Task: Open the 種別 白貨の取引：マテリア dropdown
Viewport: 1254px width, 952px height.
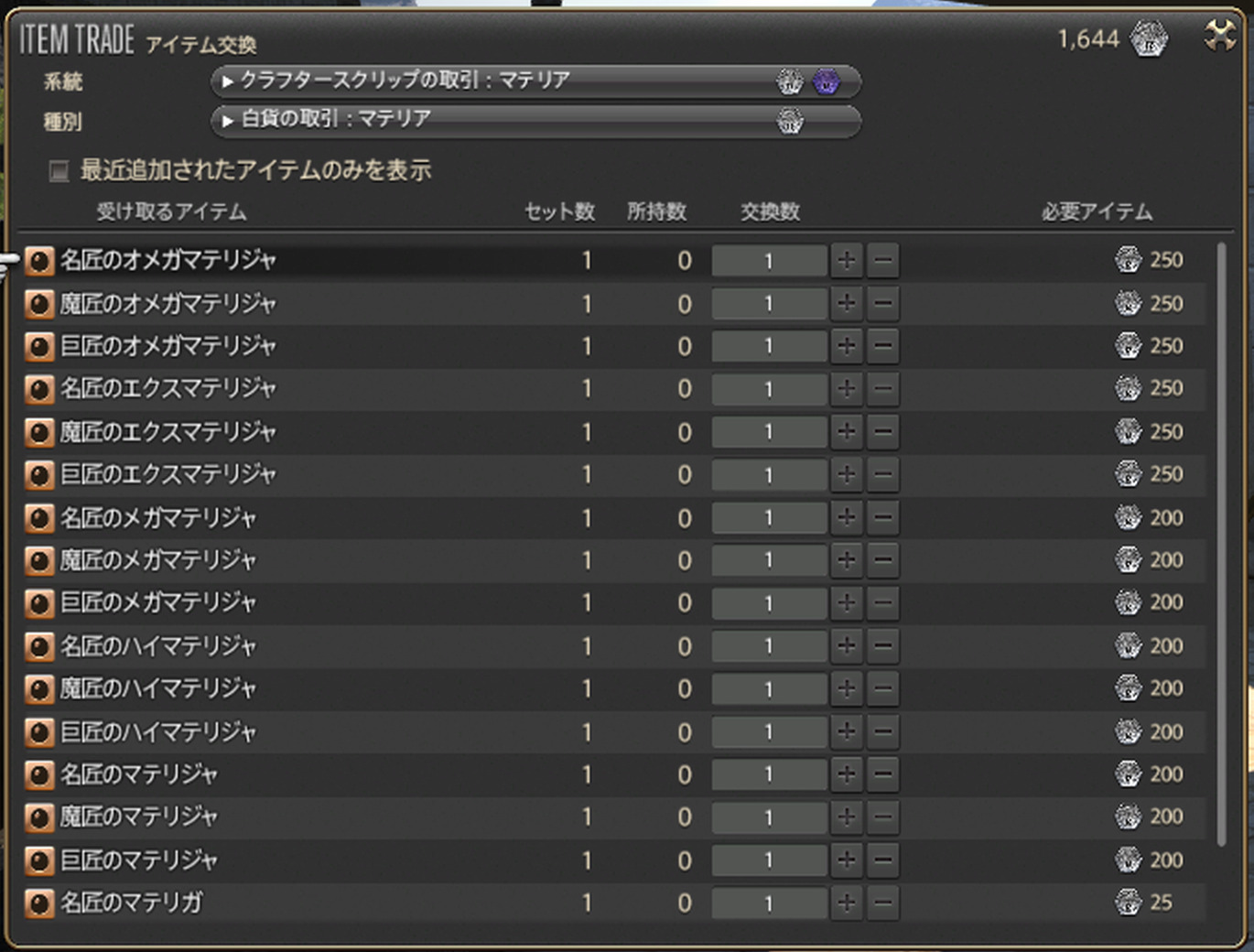Action: tap(535, 121)
